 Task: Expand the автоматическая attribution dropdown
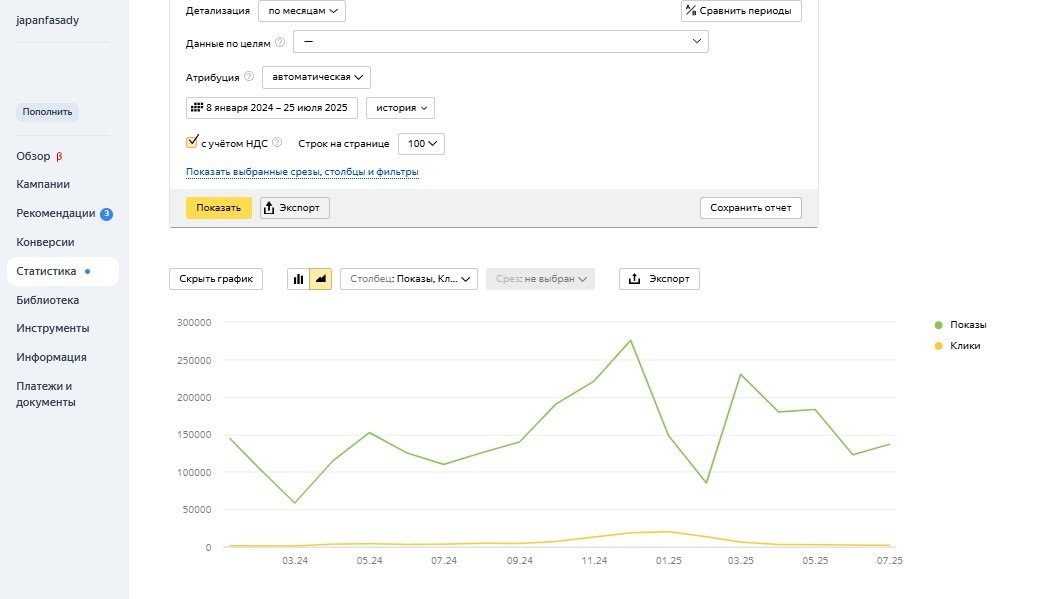[x=316, y=77]
